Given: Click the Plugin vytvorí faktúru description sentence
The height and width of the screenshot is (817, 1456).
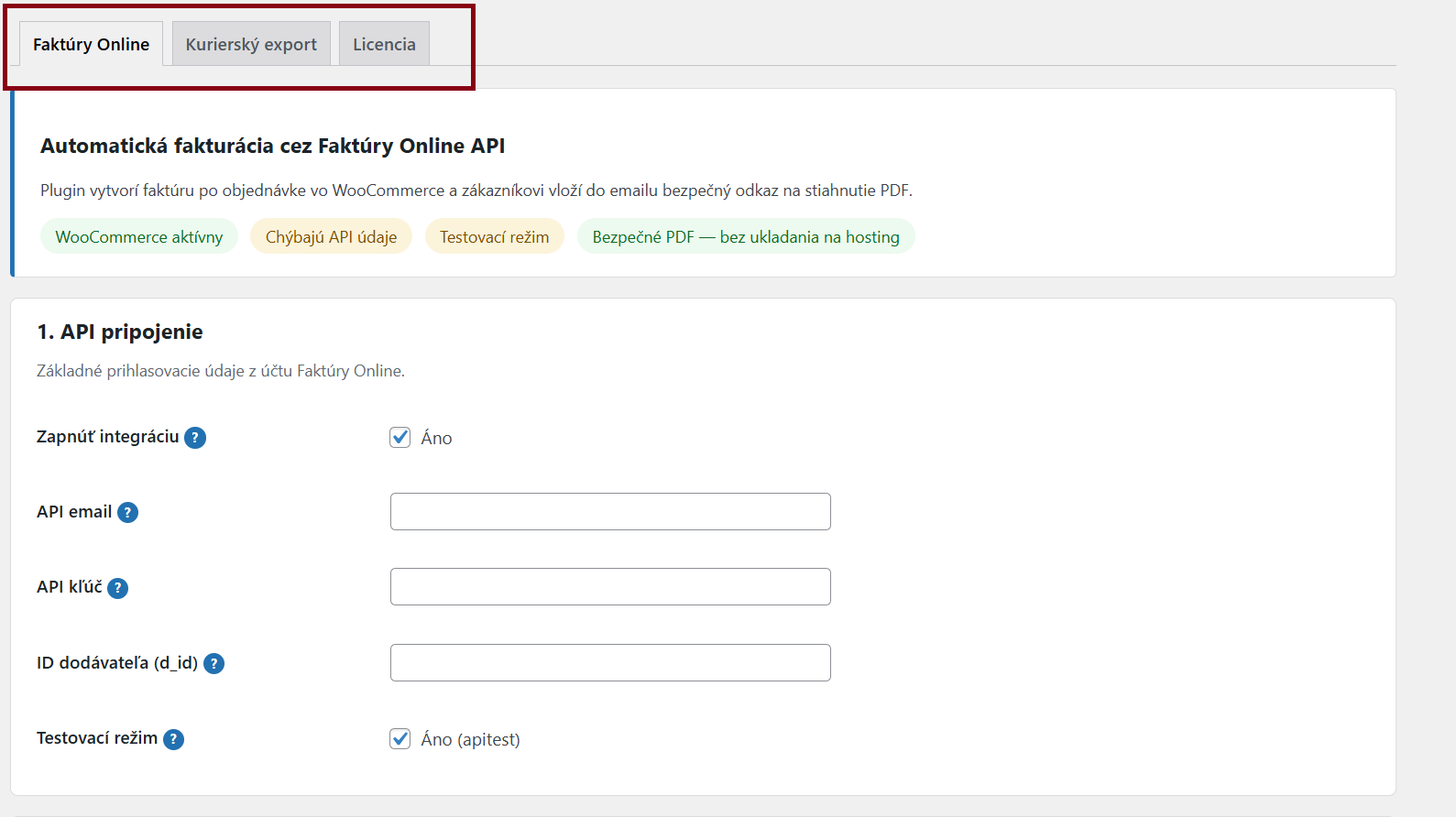Looking at the screenshot, I should click(x=476, y=191).
